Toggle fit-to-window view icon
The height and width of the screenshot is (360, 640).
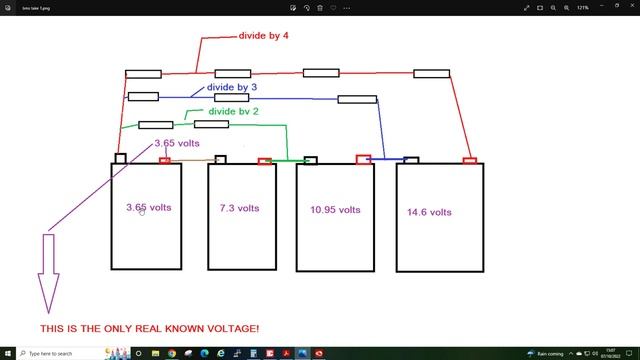540,8
